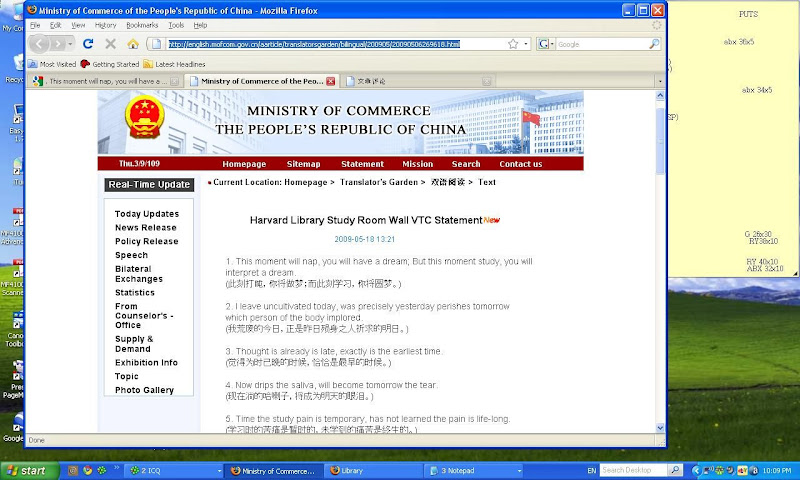Follow the Translator's Garden breadcrumb link

tap(379, 182)
